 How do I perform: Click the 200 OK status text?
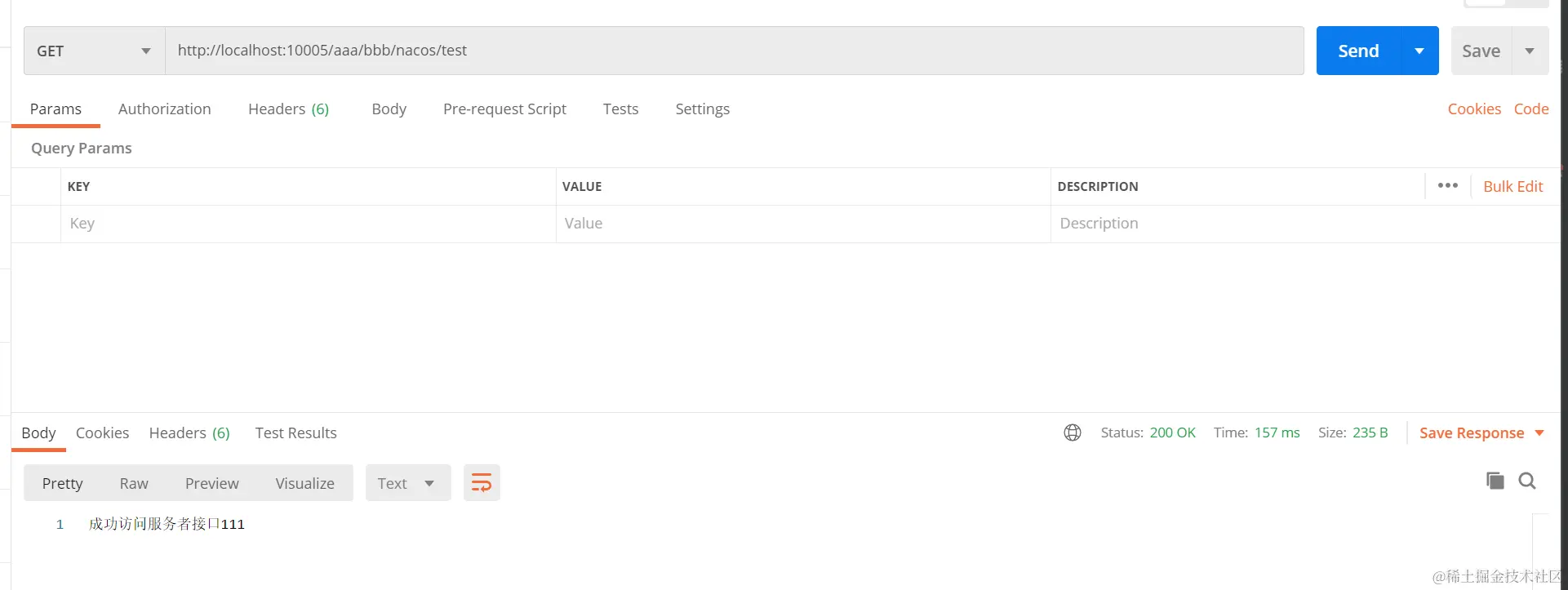coord(1172,433)
